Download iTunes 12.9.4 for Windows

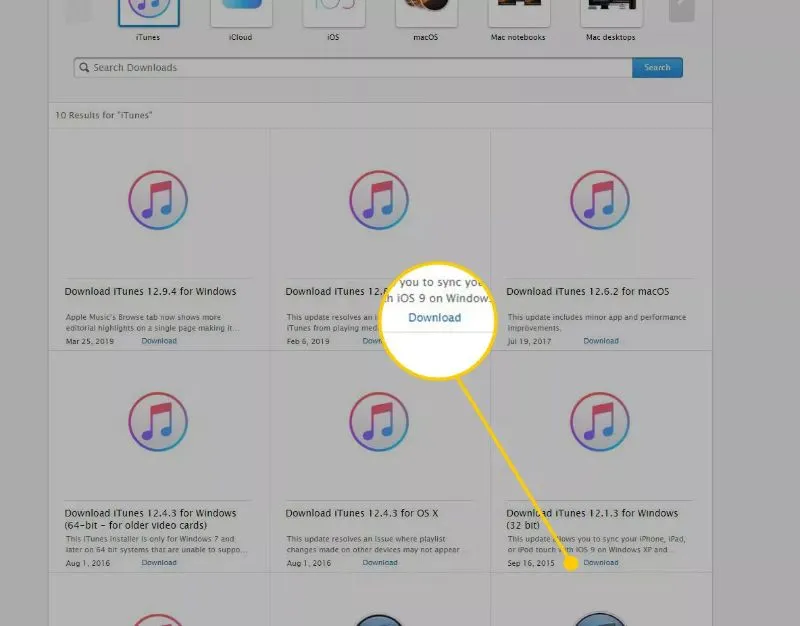coord(159,341)
